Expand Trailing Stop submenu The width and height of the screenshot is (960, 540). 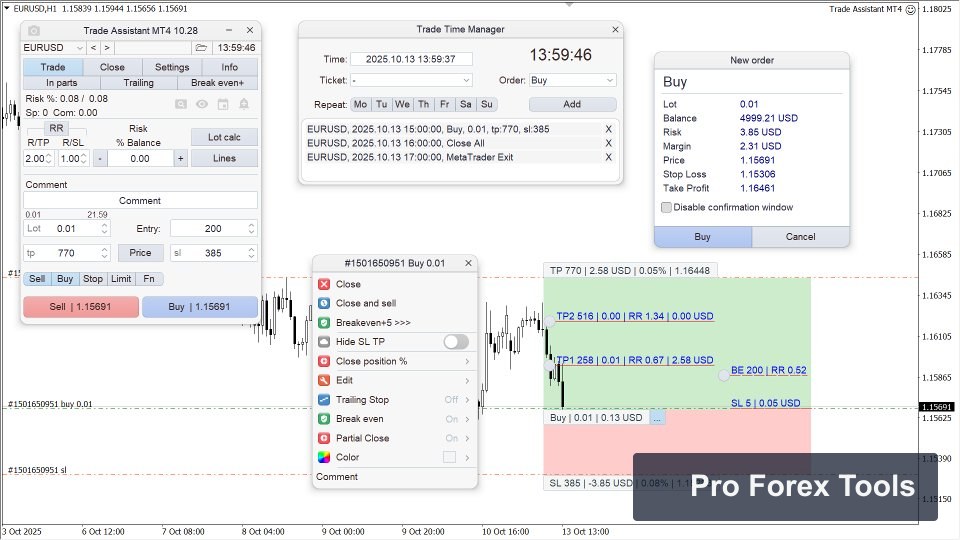467,400
